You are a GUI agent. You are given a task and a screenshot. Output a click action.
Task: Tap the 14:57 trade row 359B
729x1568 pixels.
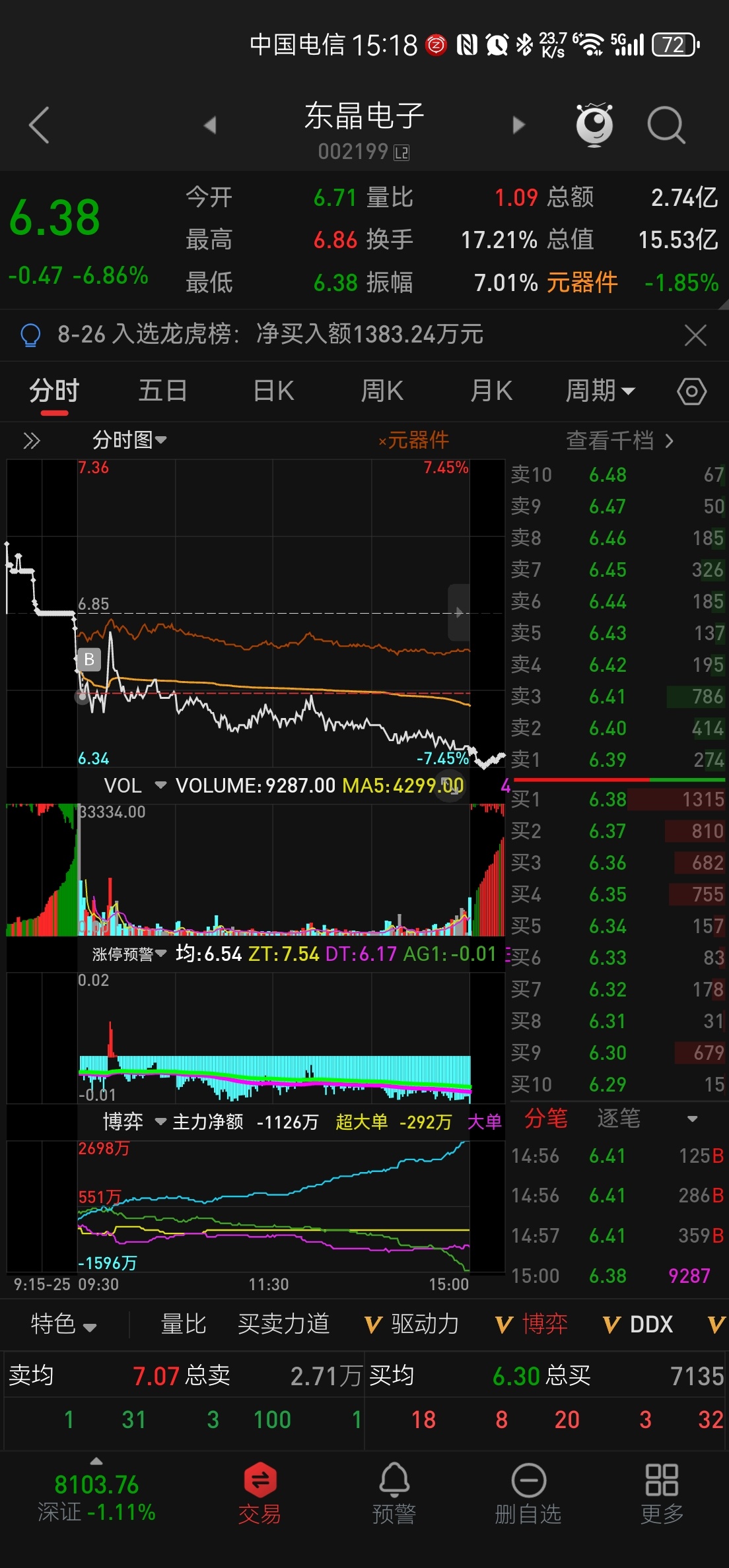click(617, 1236)
